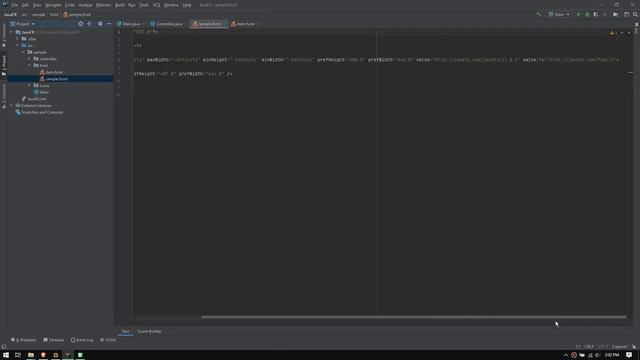Run the Main configuration with the green play icon

coord(578,14)
